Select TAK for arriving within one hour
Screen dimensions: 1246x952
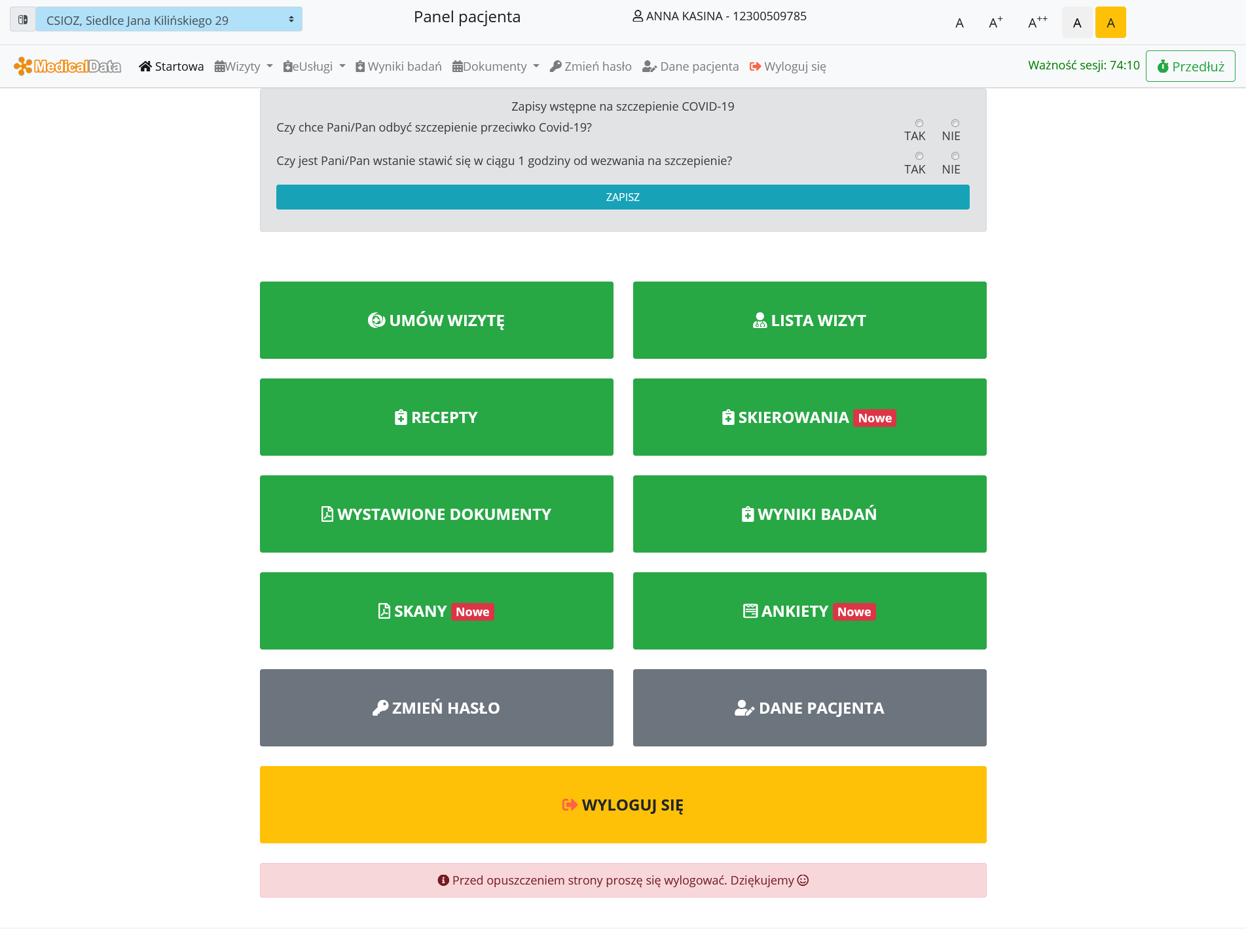(x=919, y=156)
